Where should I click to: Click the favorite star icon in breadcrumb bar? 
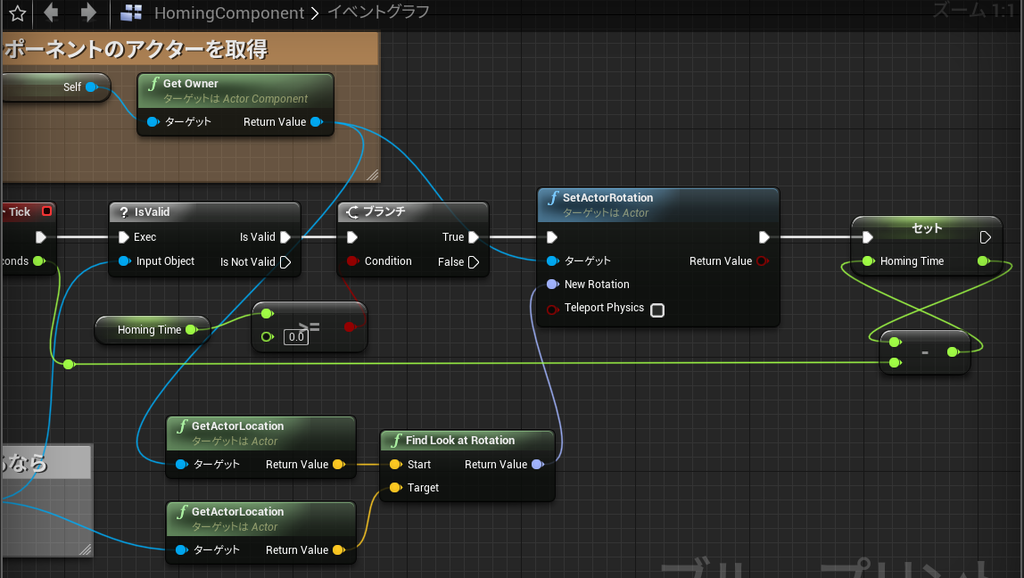[x=18, y=12]
